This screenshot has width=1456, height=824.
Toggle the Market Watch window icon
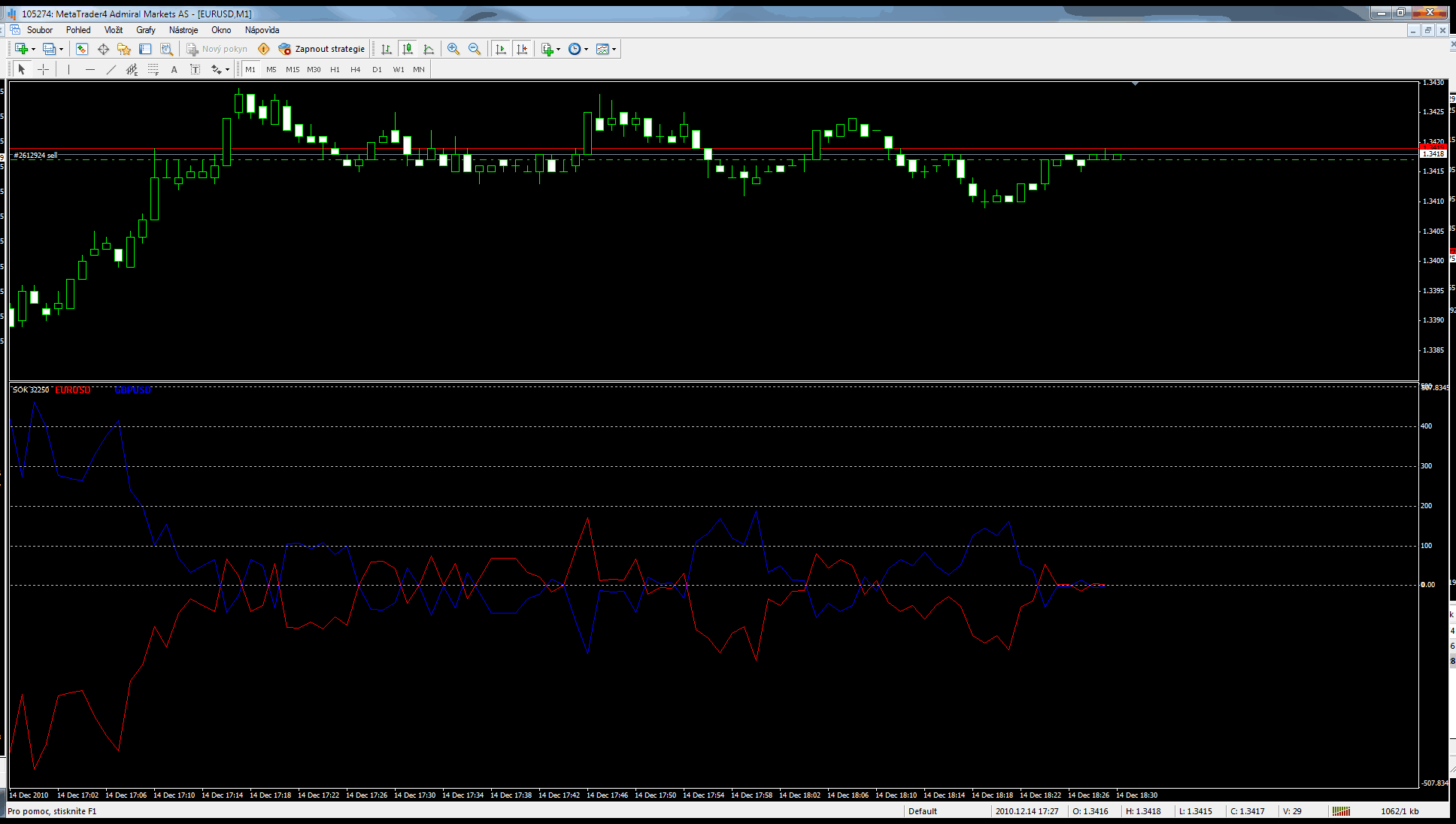(x=82, y=49)
